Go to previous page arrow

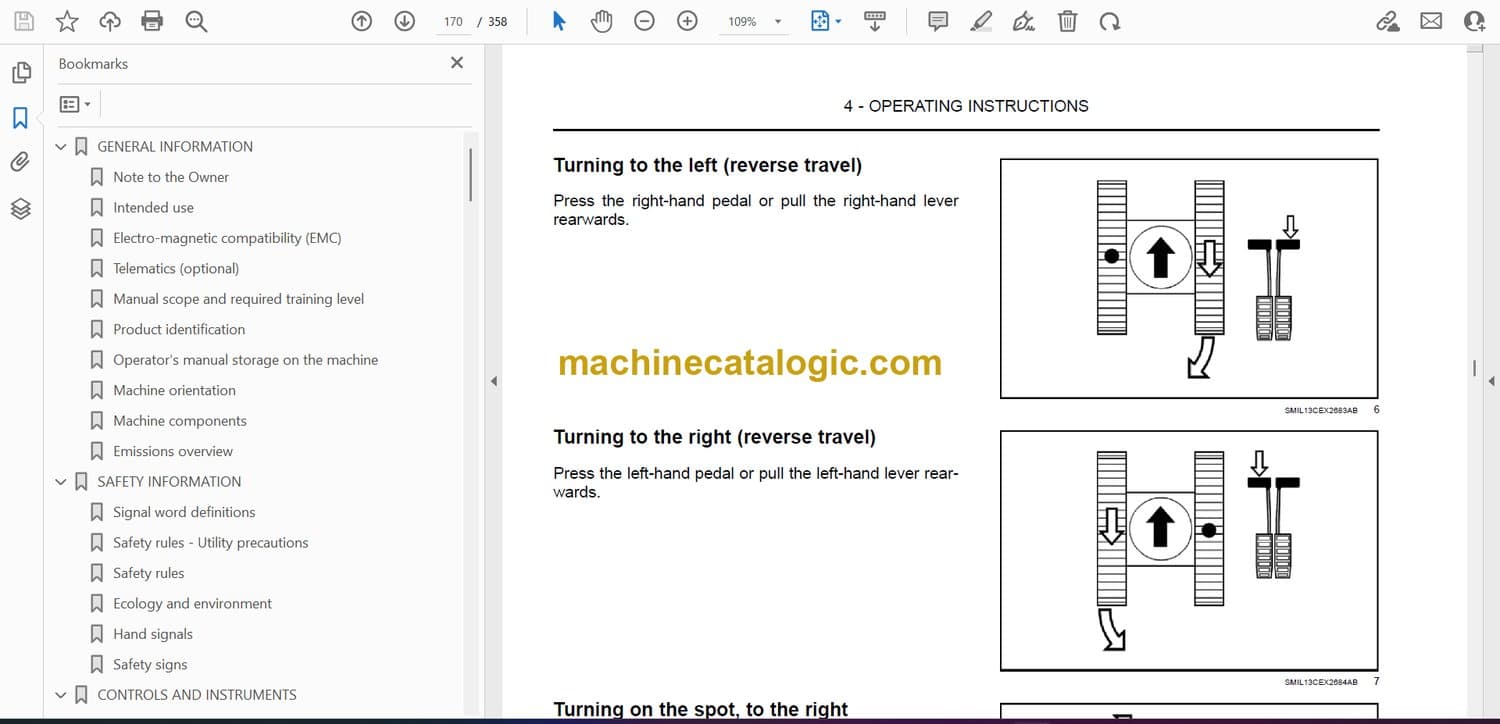tap(362, 21)
